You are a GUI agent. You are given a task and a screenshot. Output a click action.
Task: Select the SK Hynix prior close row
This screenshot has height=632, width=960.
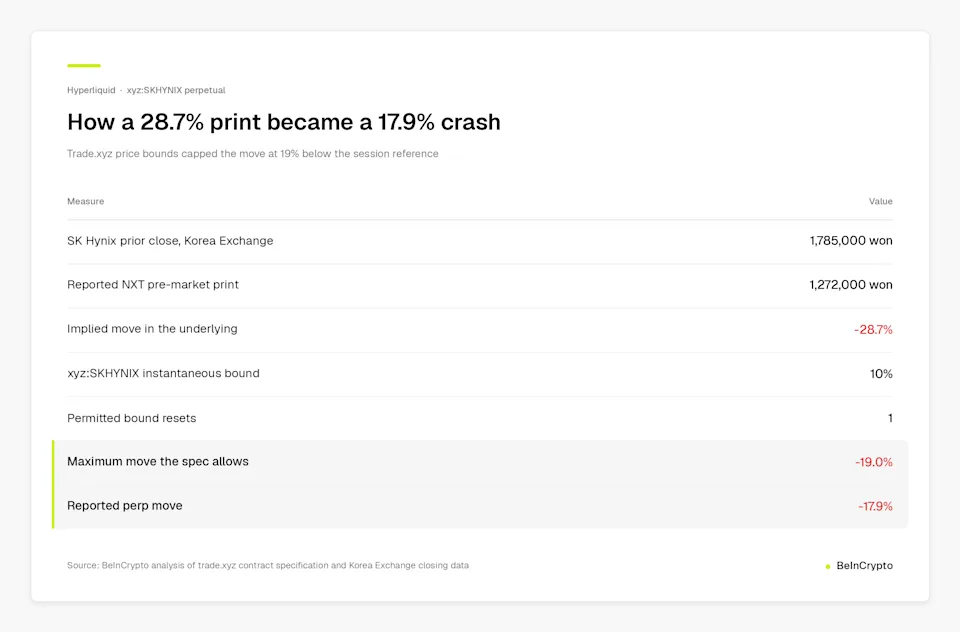480,241
